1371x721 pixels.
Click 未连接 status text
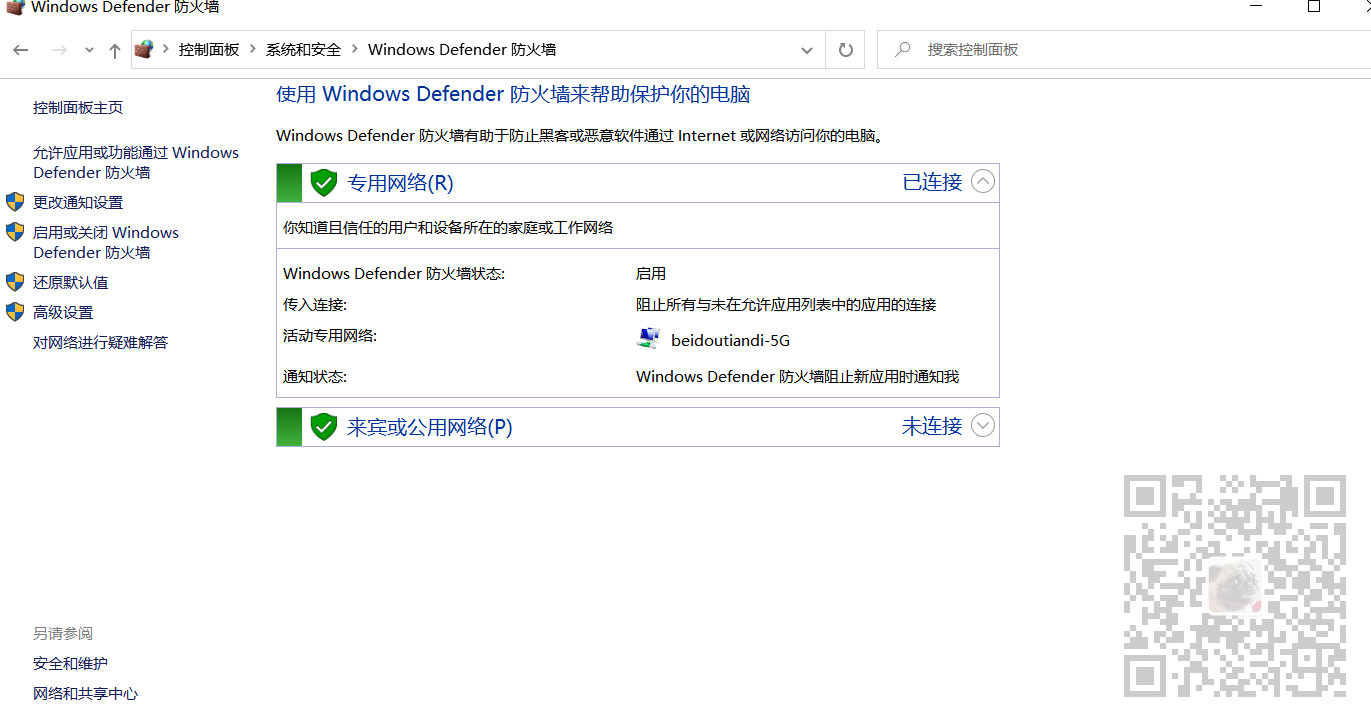tap(932, 426)
